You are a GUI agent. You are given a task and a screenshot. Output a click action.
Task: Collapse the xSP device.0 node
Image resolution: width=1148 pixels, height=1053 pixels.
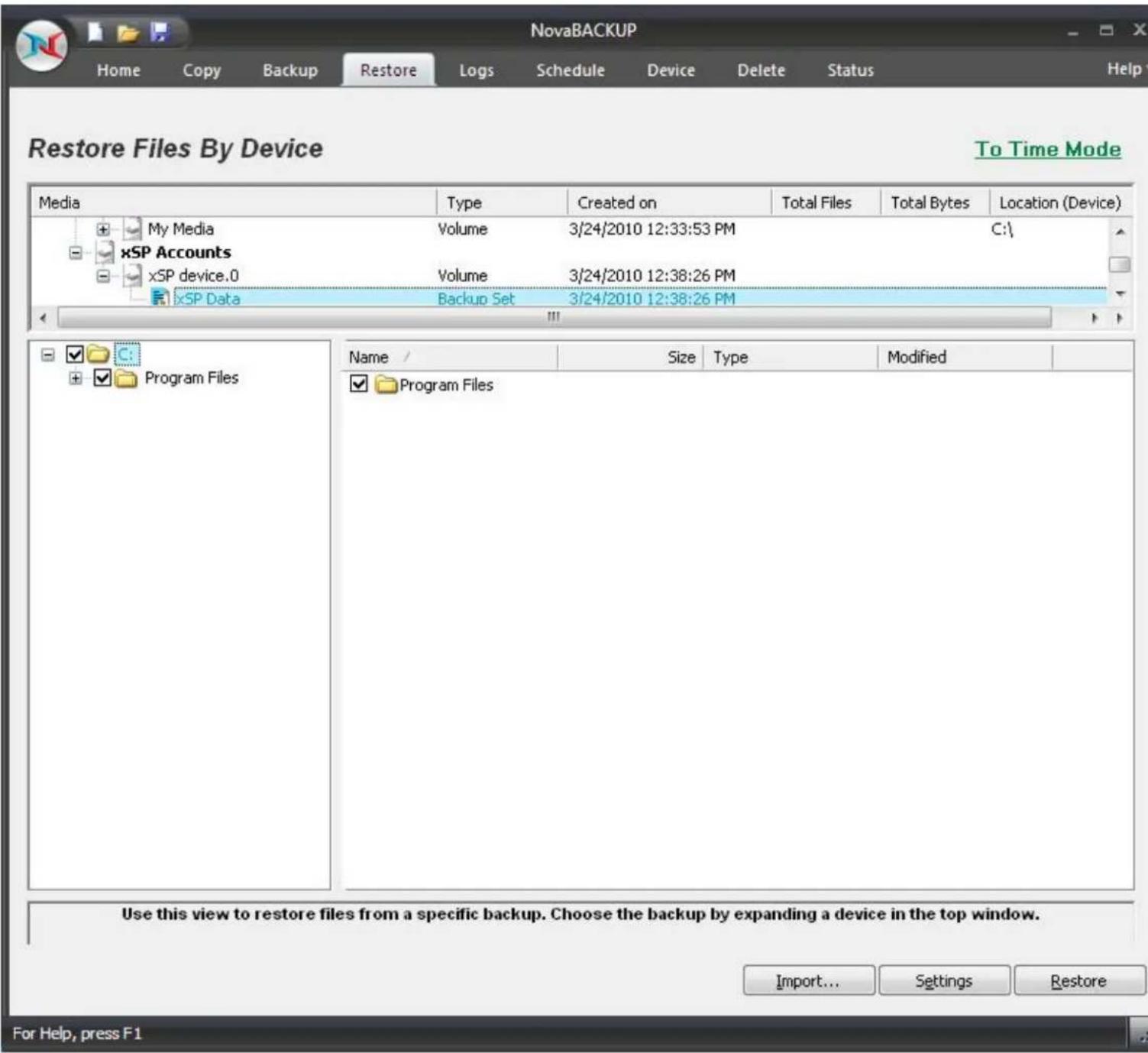point(103,275)
